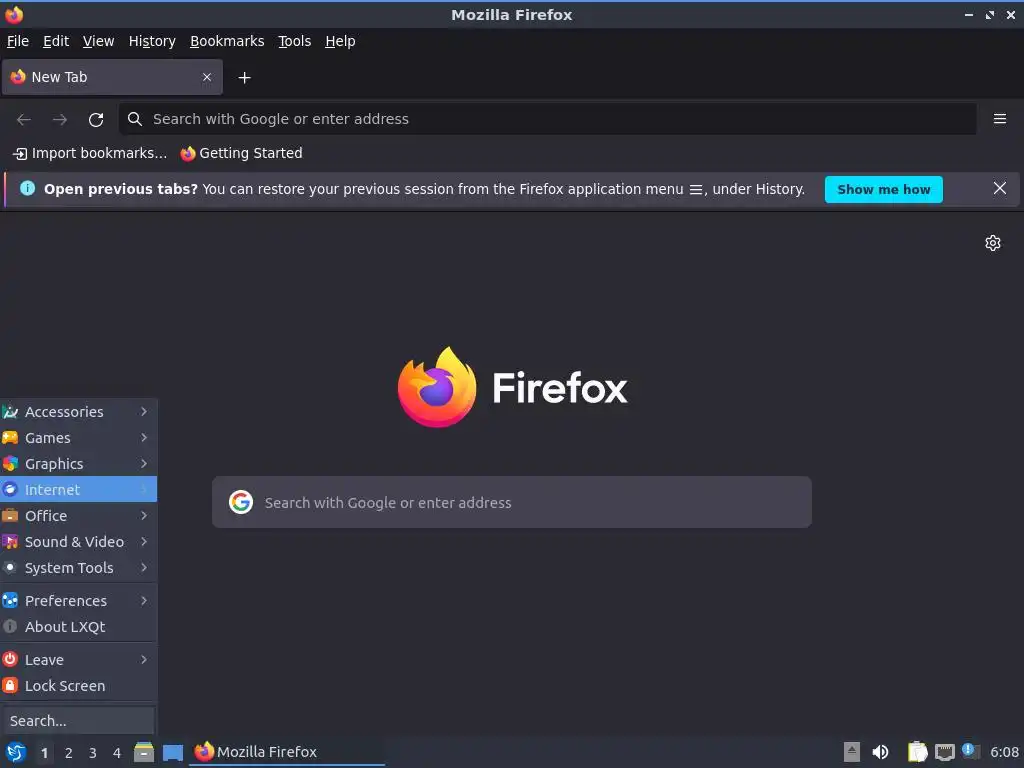Open the Bookmarks menu
Viewport: 1024px width, 768px height.
pos(227,41)
